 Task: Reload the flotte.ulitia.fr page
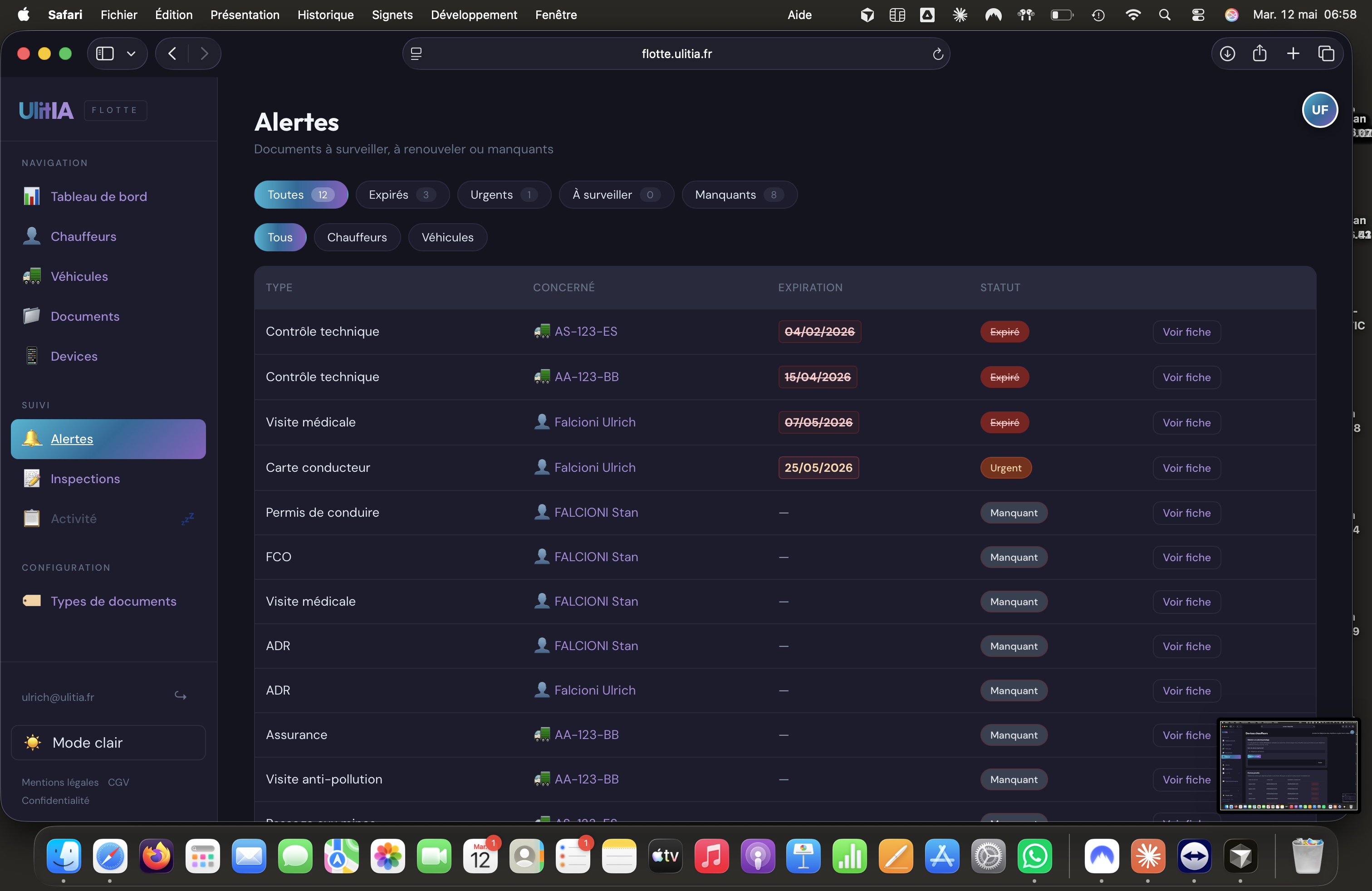(938, 54)
